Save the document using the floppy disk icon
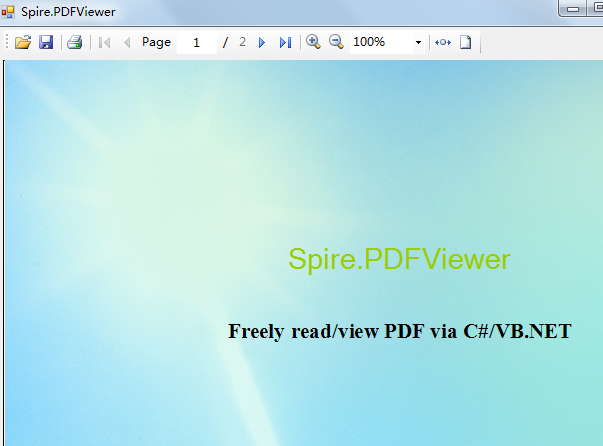 [x=46, y=42]
